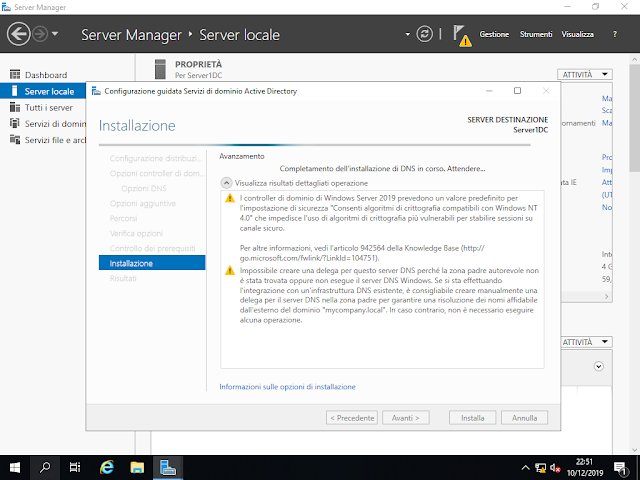Click the Tutti i server icon
The image size is (640, 480).
[15, 107]
